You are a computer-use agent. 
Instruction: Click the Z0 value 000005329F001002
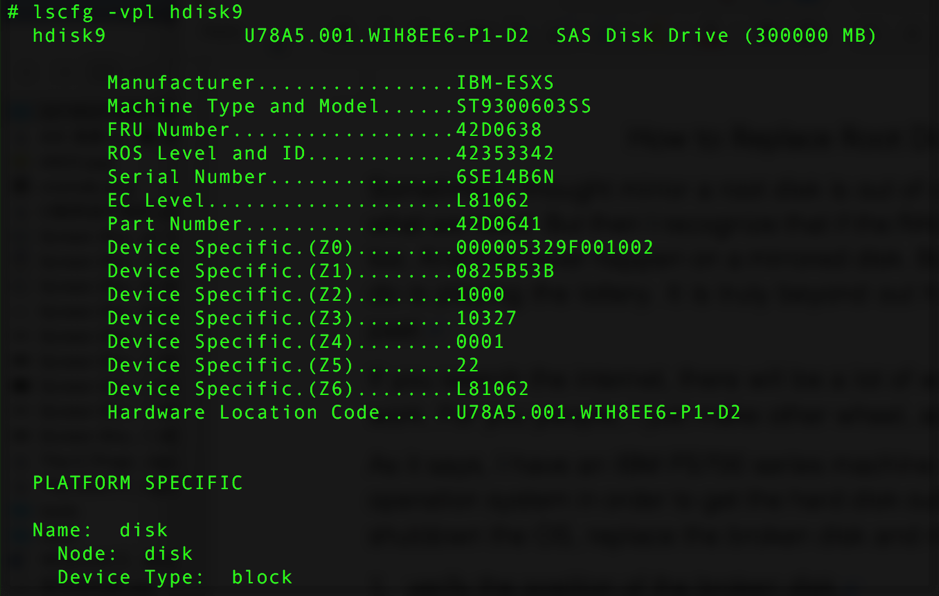555,248
